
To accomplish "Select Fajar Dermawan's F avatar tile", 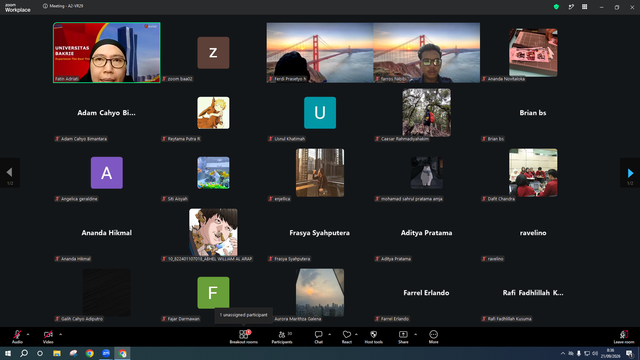I will coord(213,293).
